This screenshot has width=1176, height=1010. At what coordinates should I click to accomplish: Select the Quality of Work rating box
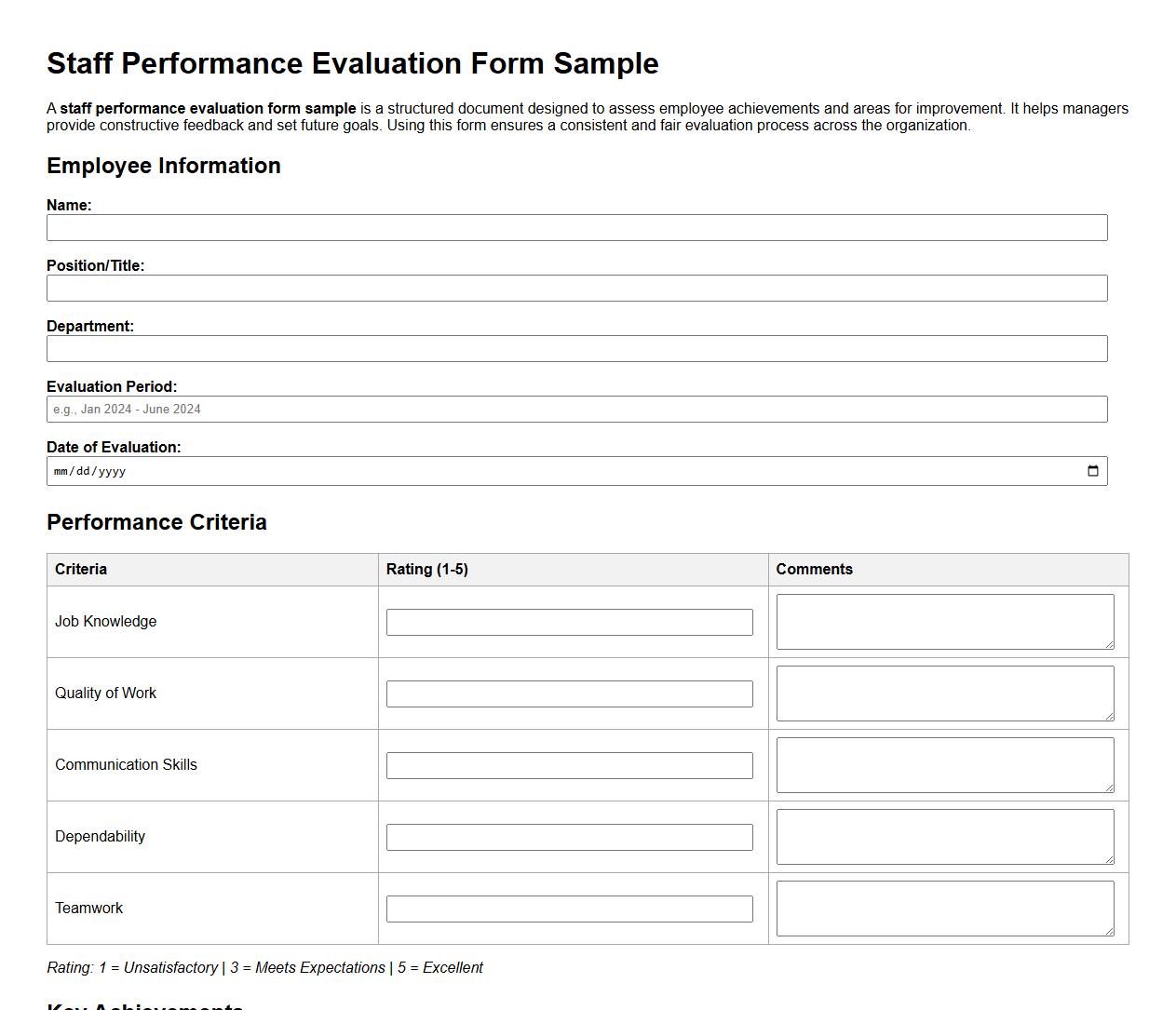pyautogui.click(x=569, y=694)
